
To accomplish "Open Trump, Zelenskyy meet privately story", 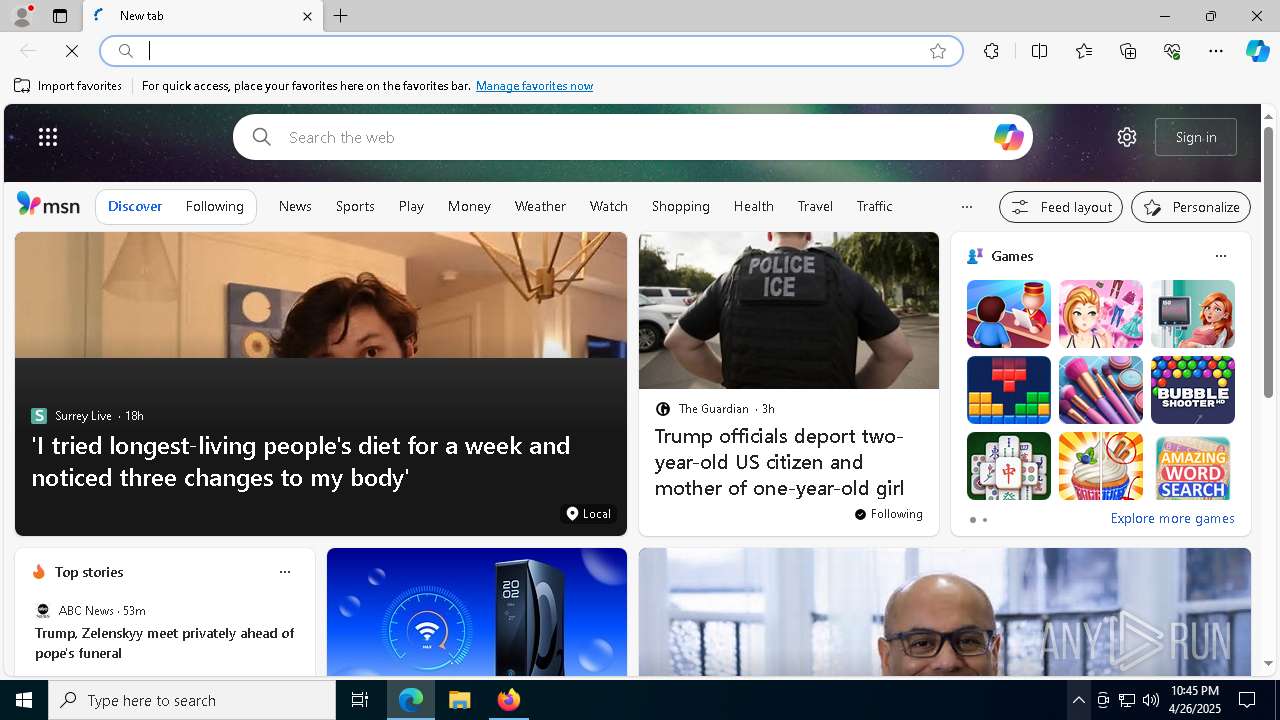I will (165, 643).
